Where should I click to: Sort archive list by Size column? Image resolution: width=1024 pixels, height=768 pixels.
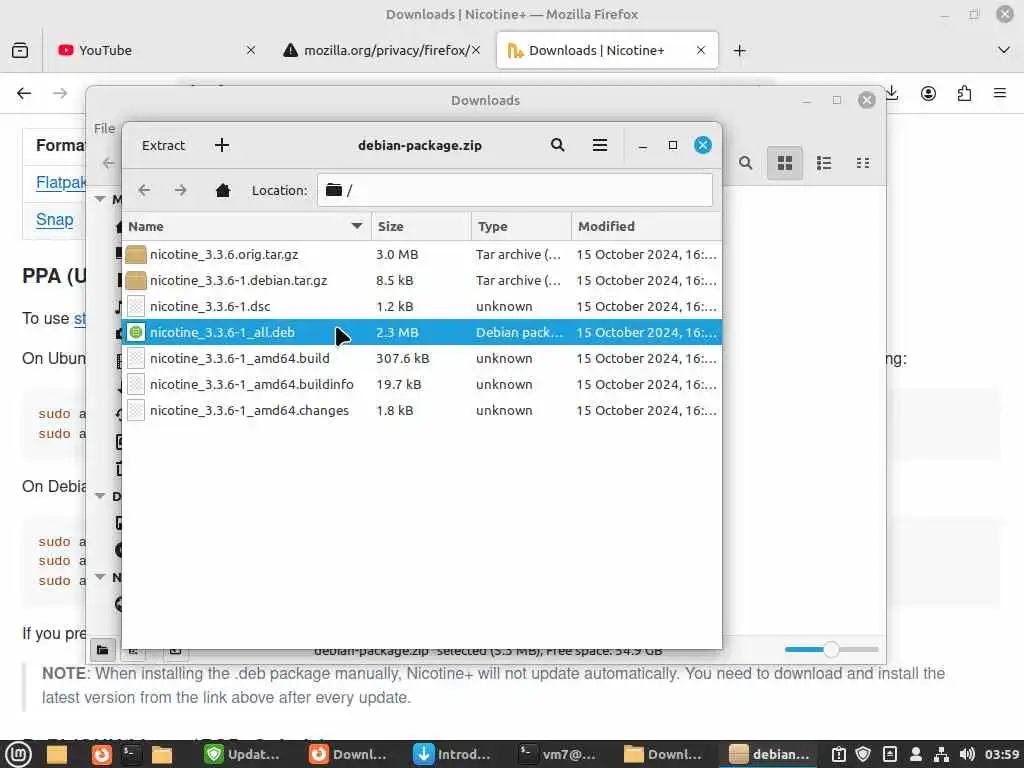pos(421,226)
